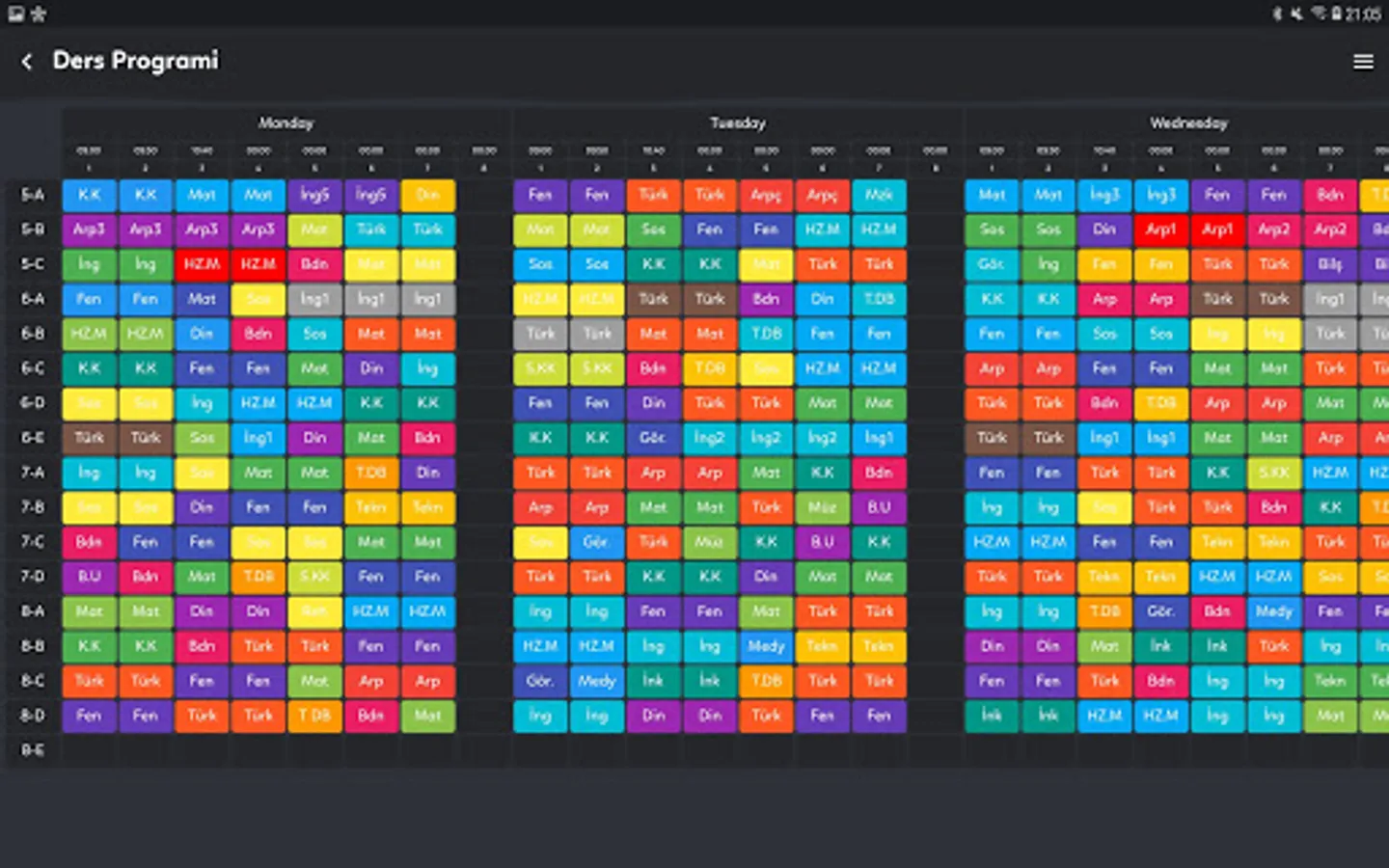
Task: Open the Medy lesson in 8-B Tuesday
Action: [x=766, y=646]
